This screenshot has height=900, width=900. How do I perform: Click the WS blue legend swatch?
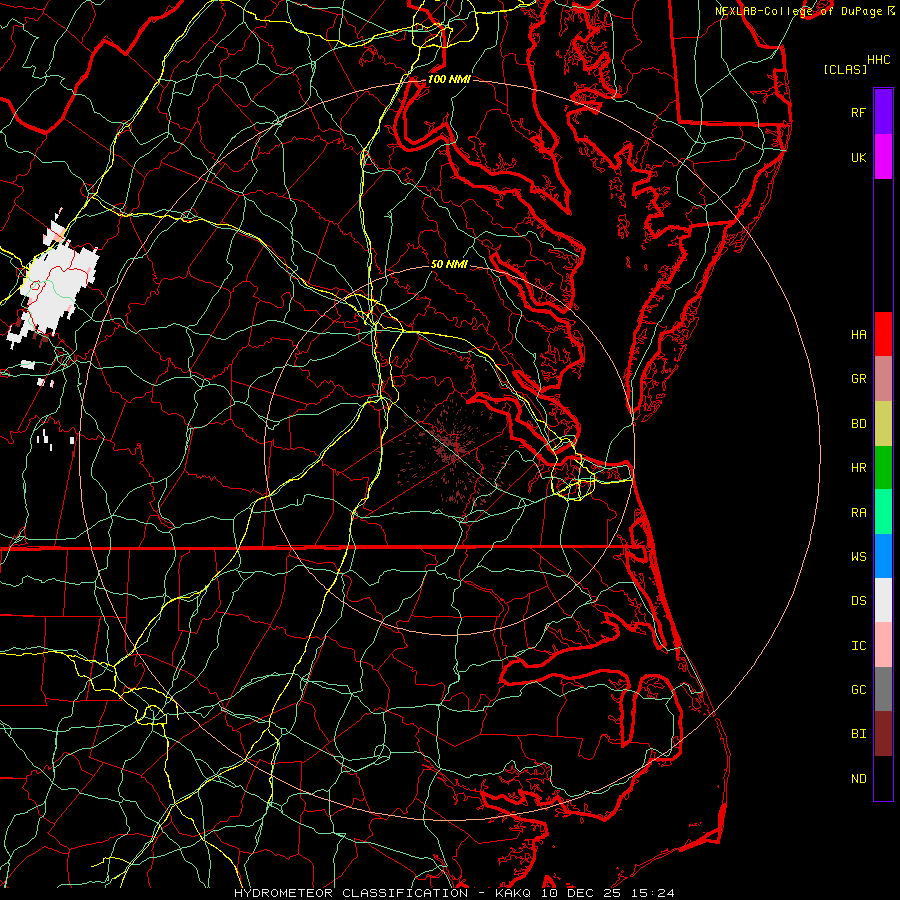click(883, 556)
